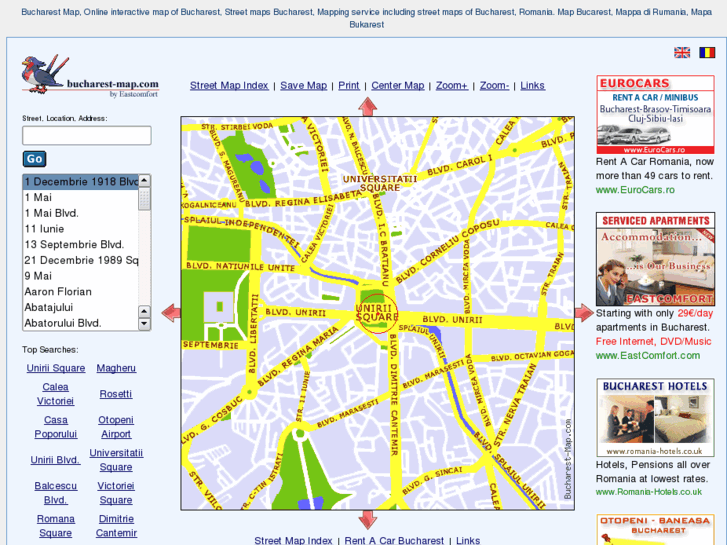Click the Serviced Apartments Eastcomfort banner

point(655,259)
